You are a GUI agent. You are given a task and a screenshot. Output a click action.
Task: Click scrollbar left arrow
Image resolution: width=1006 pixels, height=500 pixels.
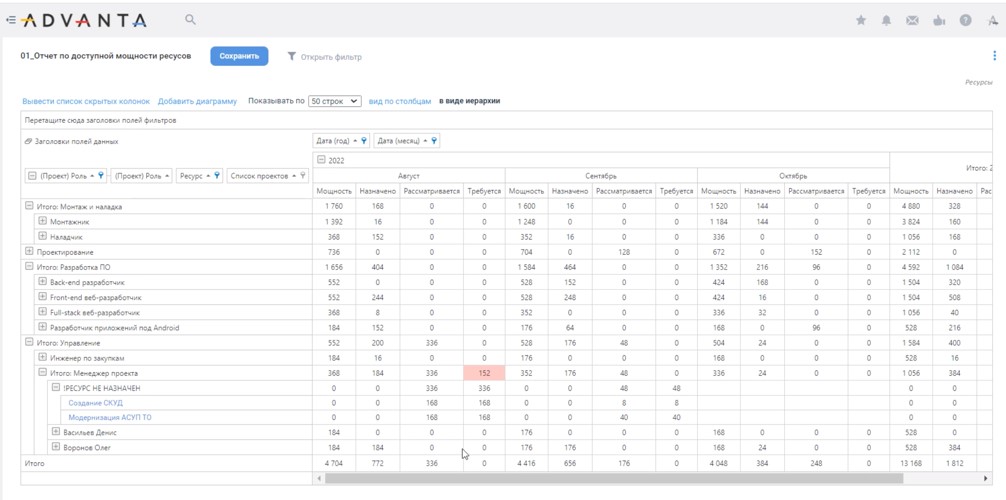(318, 479)
